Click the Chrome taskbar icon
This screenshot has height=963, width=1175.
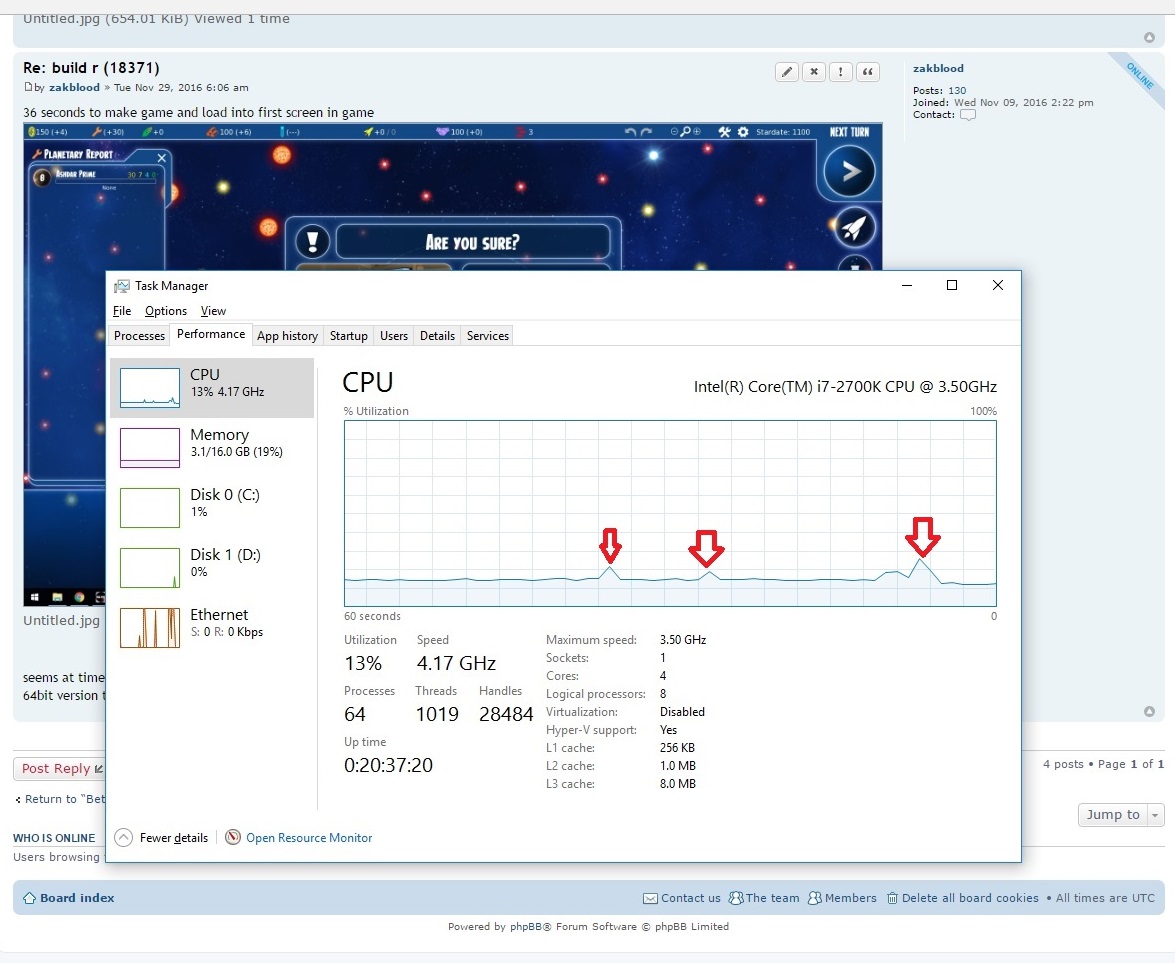click(79, 597)
